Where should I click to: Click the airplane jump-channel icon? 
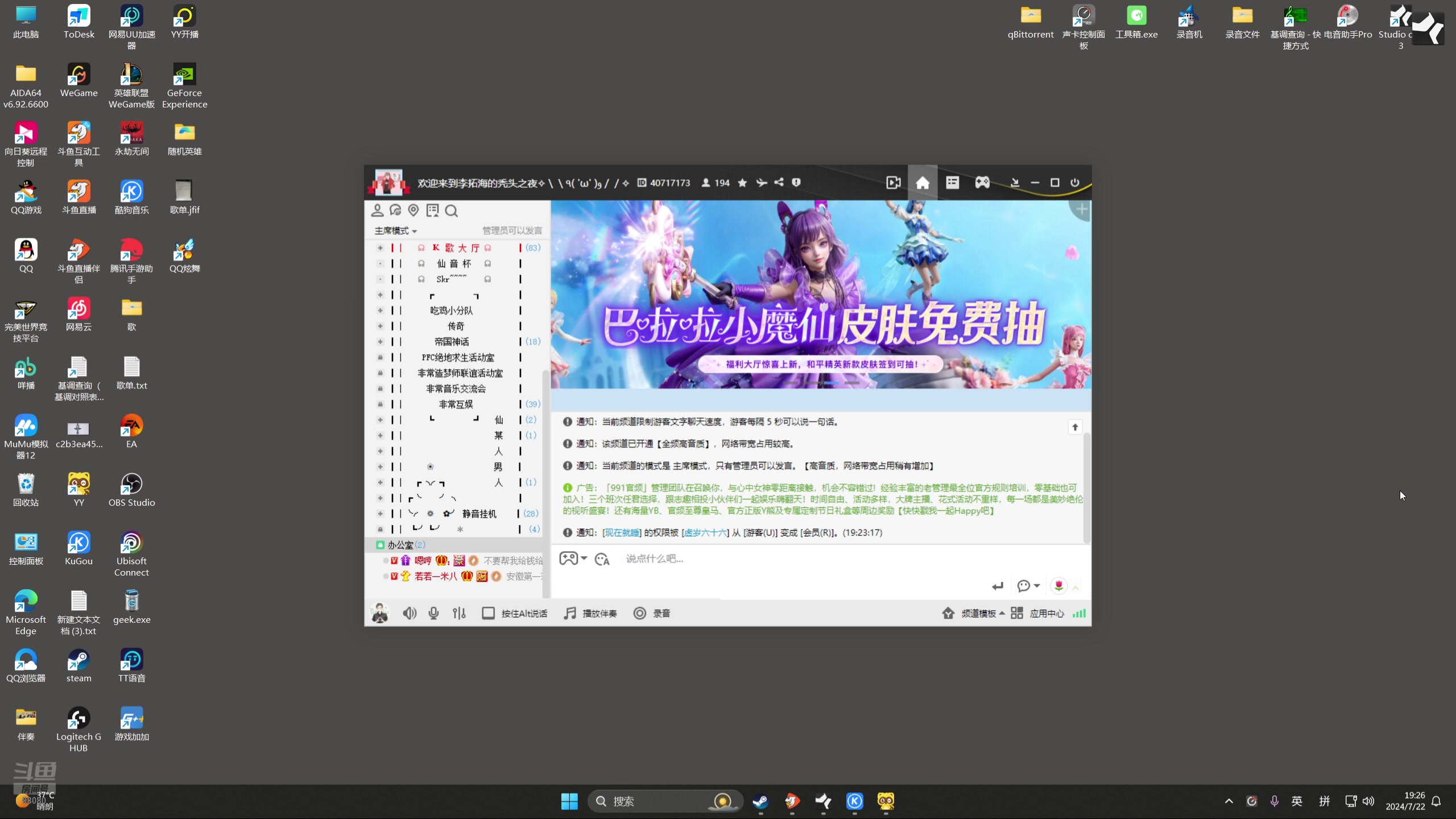click(762, 183)
